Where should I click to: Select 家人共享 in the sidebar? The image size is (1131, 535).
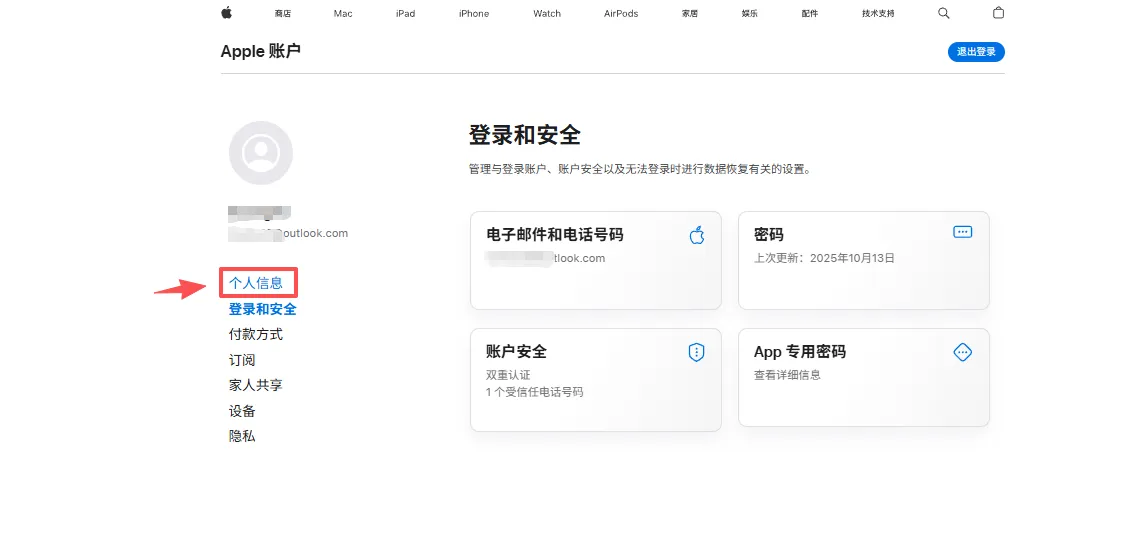255,385
